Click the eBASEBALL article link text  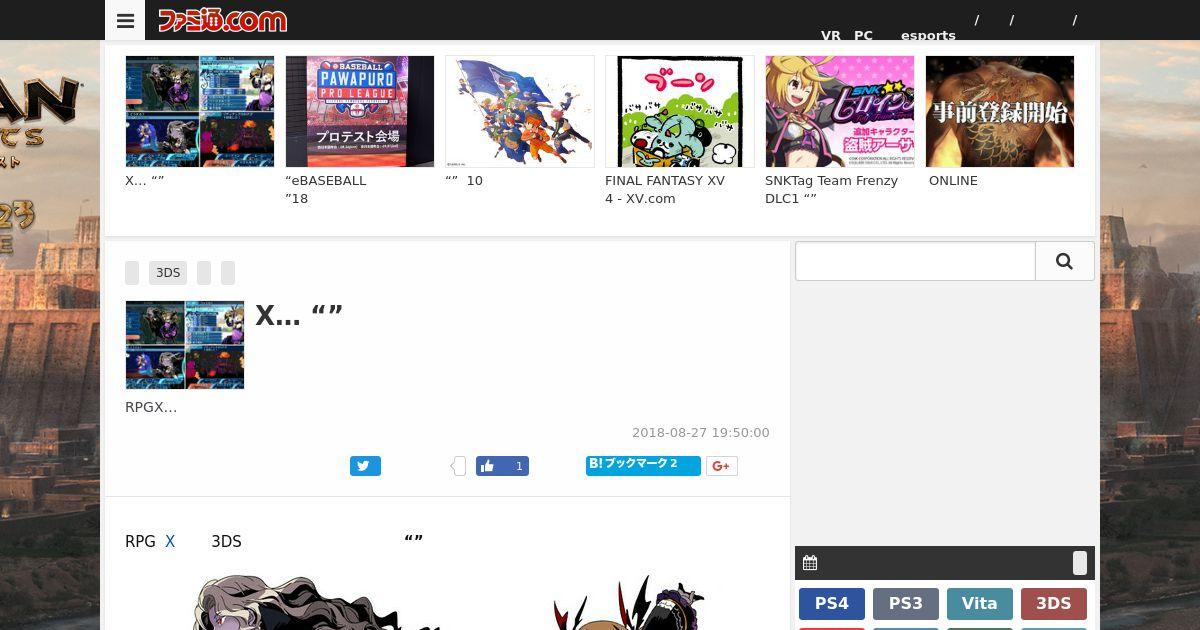pos(326,189)
